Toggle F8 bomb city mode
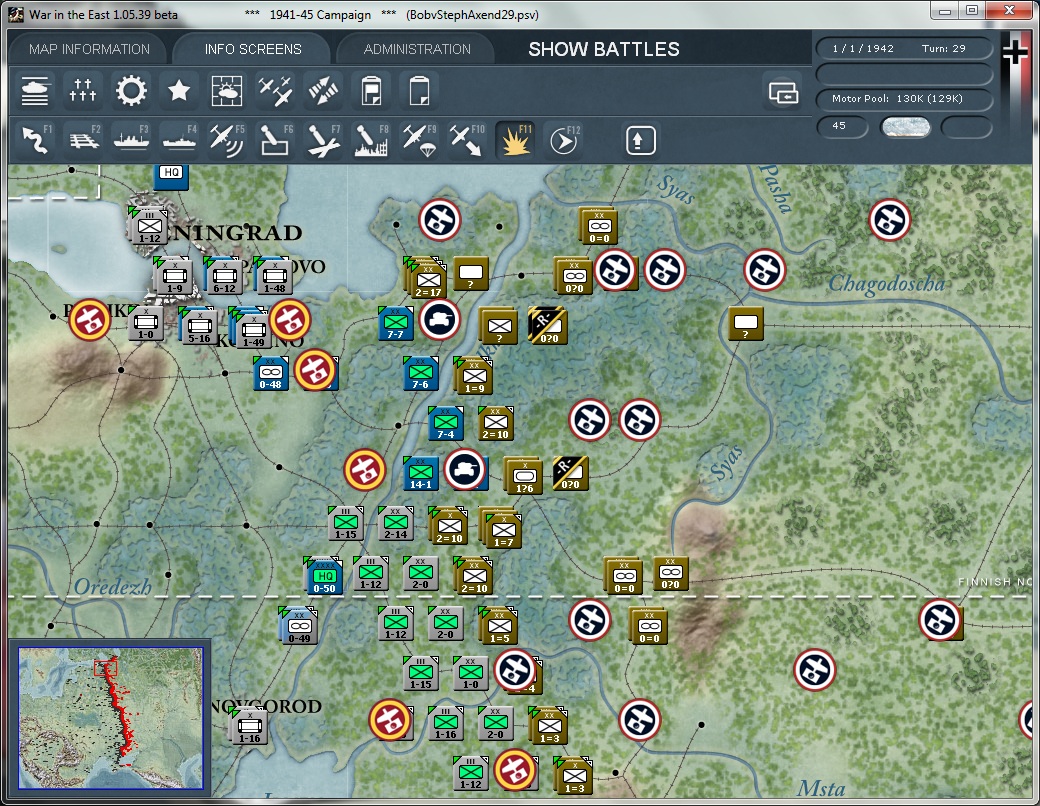1040x806 pixels. (x=371, y=140)
